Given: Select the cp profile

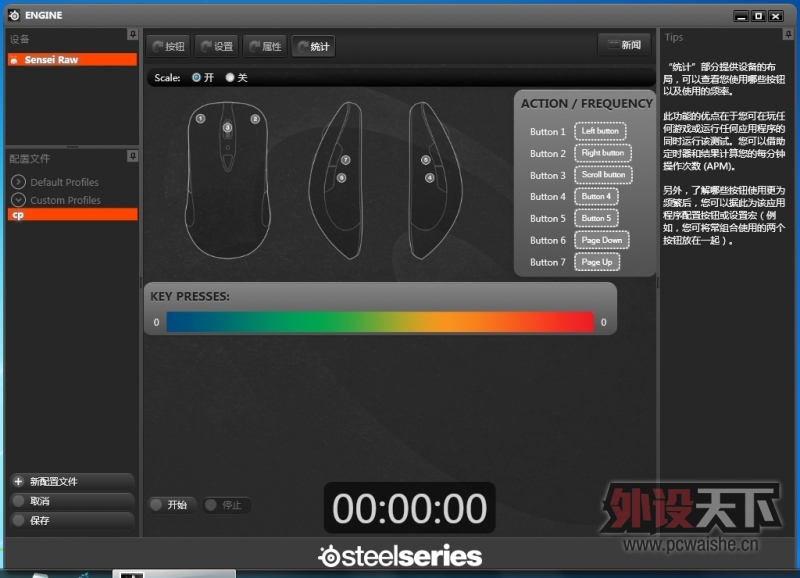Looking at the screenshot, I should tap(72, 215).
